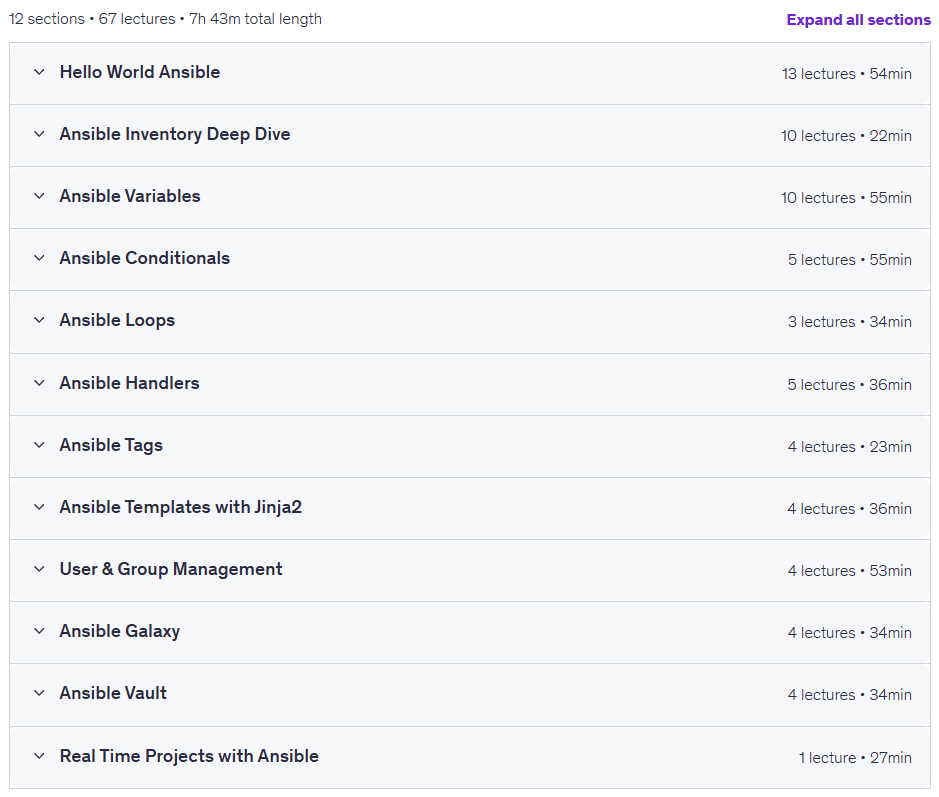Click the '4 lectures • 23min' label
The image size is (939, 797).
[x=850, y=447]
